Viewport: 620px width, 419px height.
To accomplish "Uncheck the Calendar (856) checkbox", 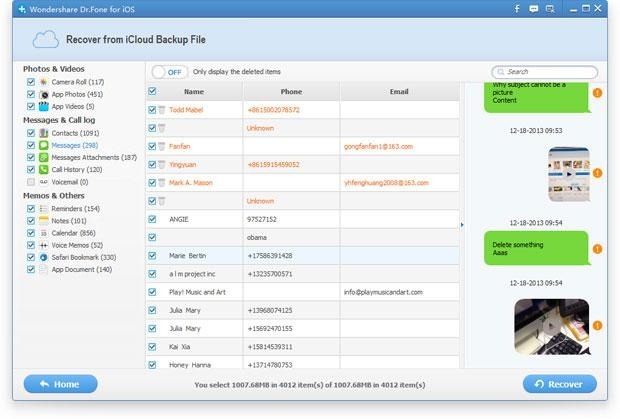I will [31, 233].
